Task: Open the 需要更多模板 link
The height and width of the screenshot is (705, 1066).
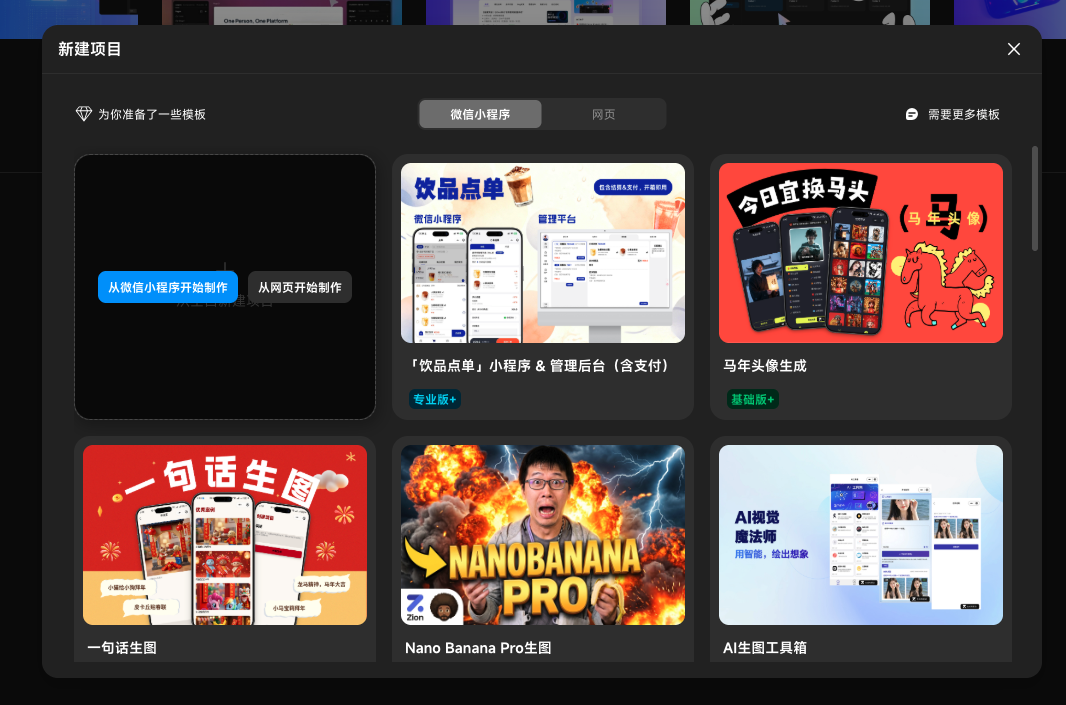Action: pyautogui.click(x=962, y=114)
